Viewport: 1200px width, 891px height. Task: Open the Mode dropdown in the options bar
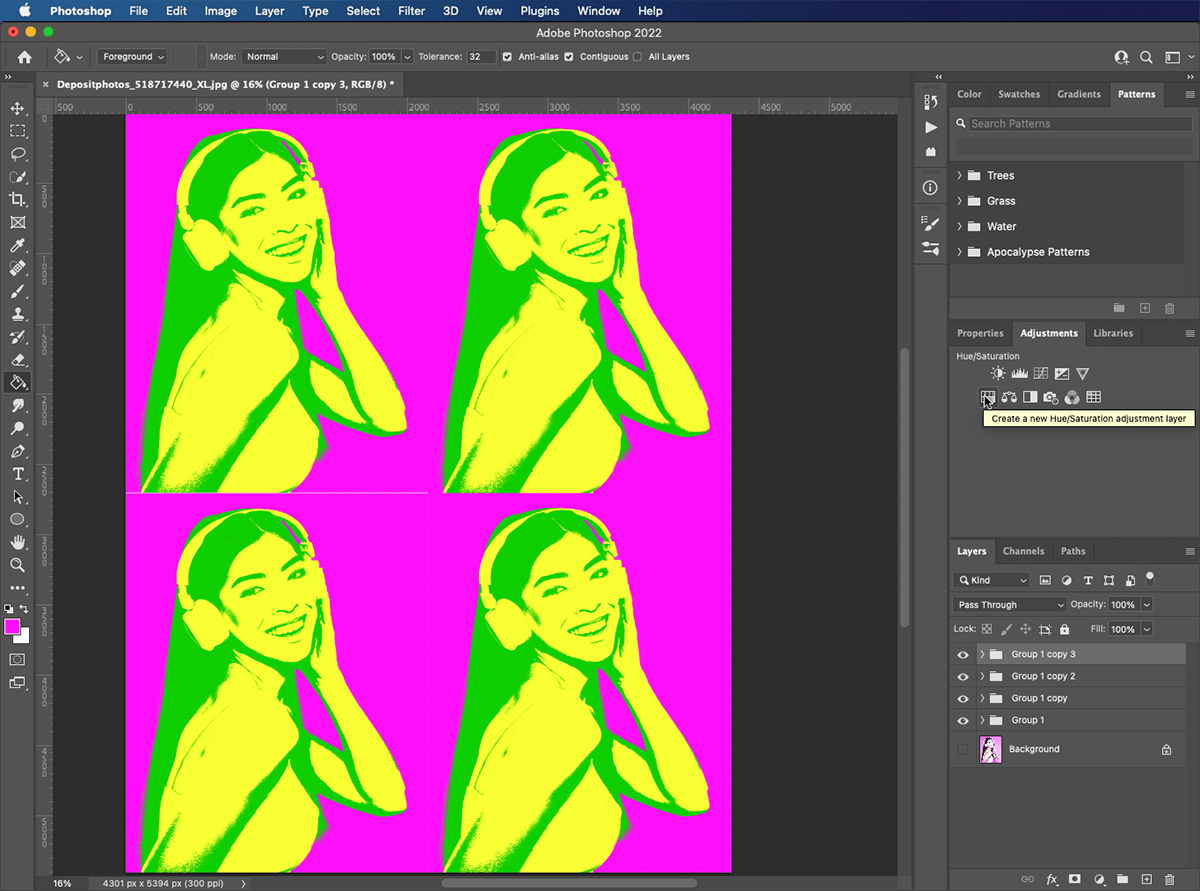click(285, 57)
